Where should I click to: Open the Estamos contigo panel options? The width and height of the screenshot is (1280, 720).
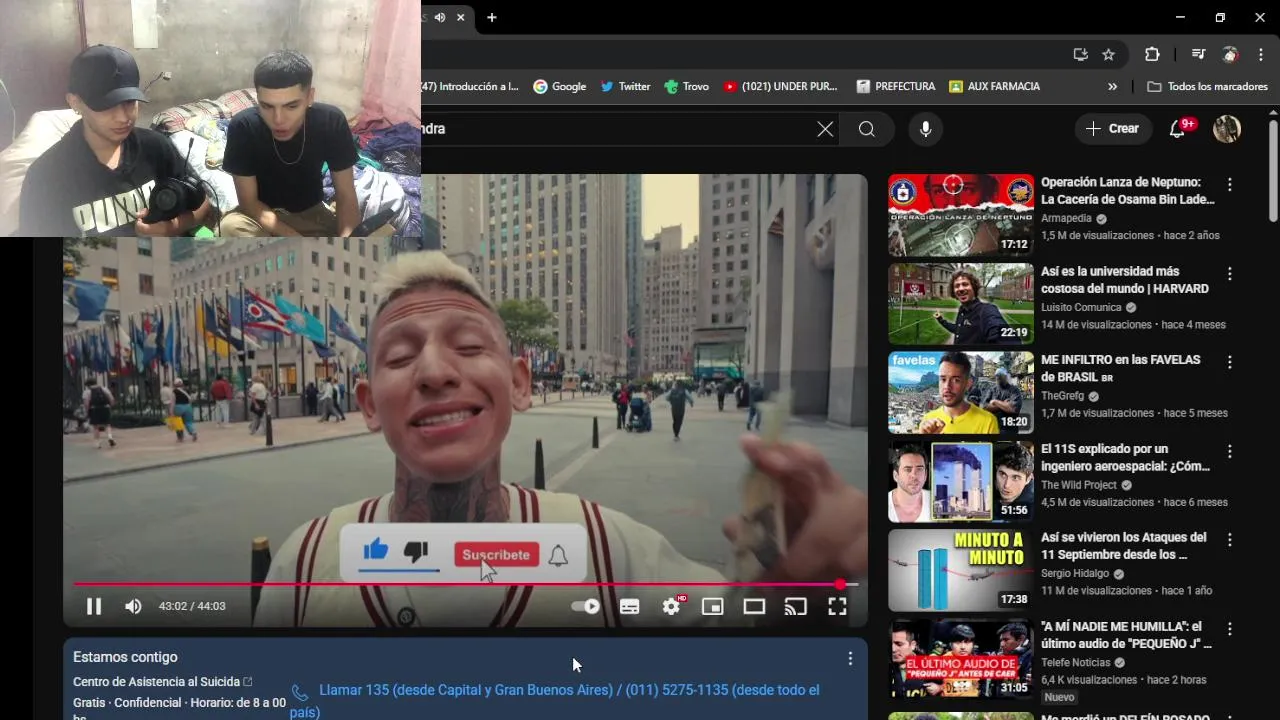coord(850,659)
